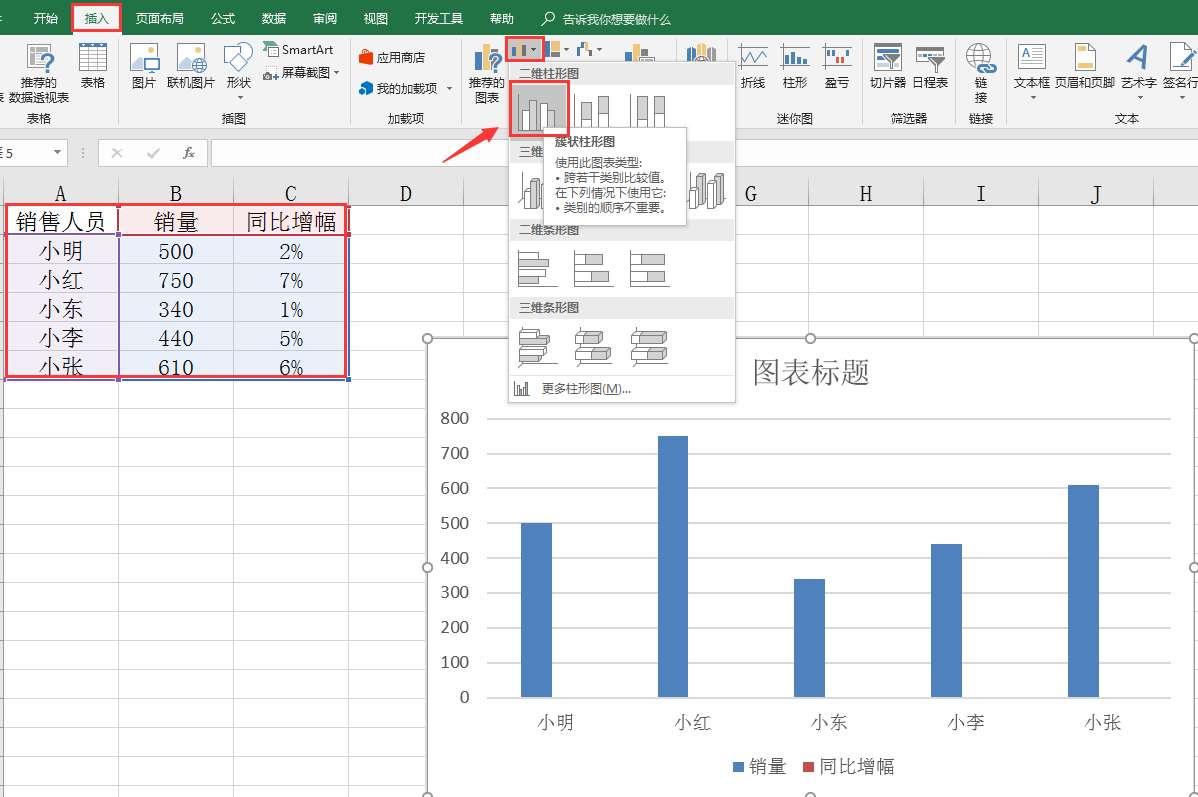Insert a 折线 line sparkline

coord(753,58)
